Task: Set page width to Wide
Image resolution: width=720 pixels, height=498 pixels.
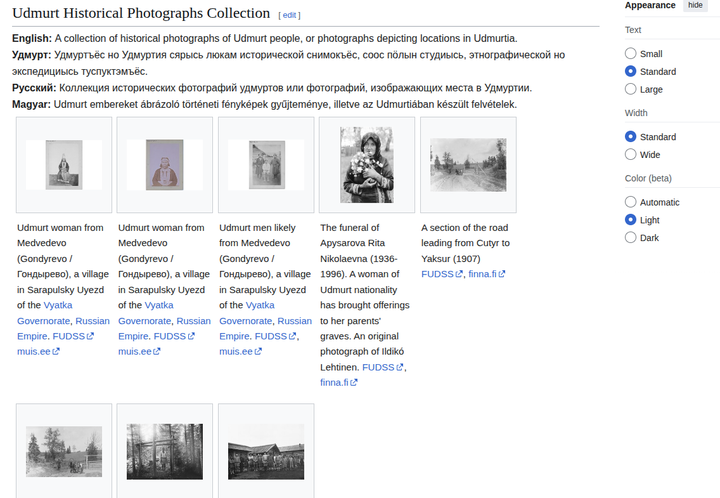Action: coord(630,155)
